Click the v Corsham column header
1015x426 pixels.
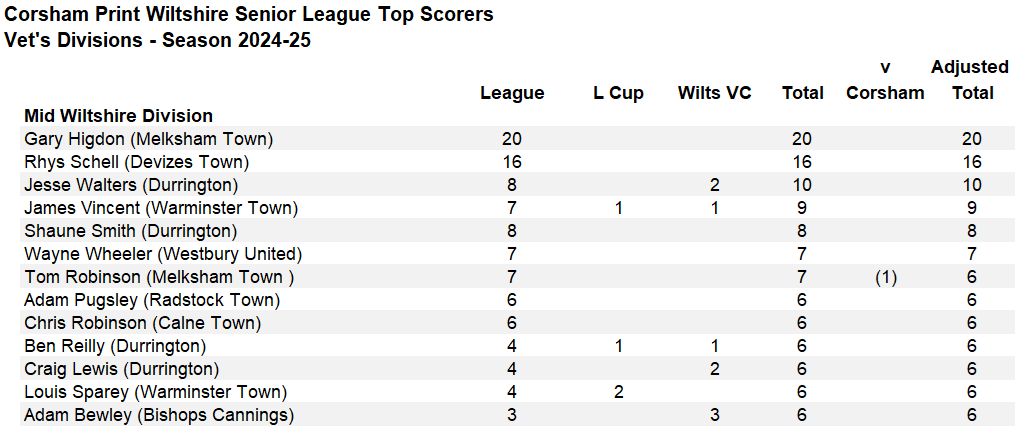click(885, 80)
